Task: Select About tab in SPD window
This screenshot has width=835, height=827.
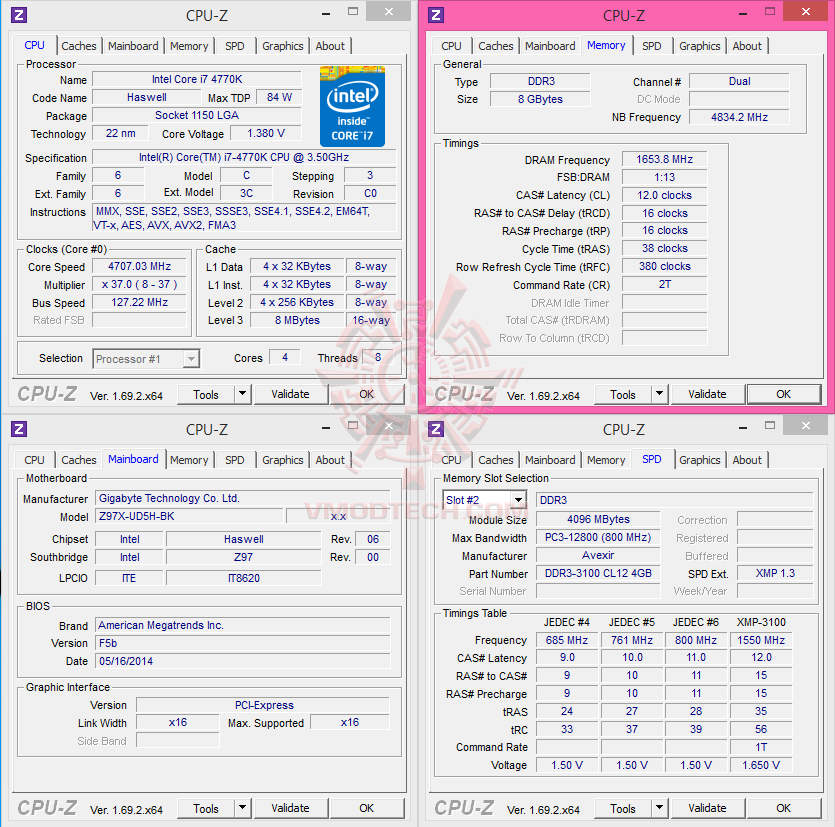Action: click(x=747, y=460)
